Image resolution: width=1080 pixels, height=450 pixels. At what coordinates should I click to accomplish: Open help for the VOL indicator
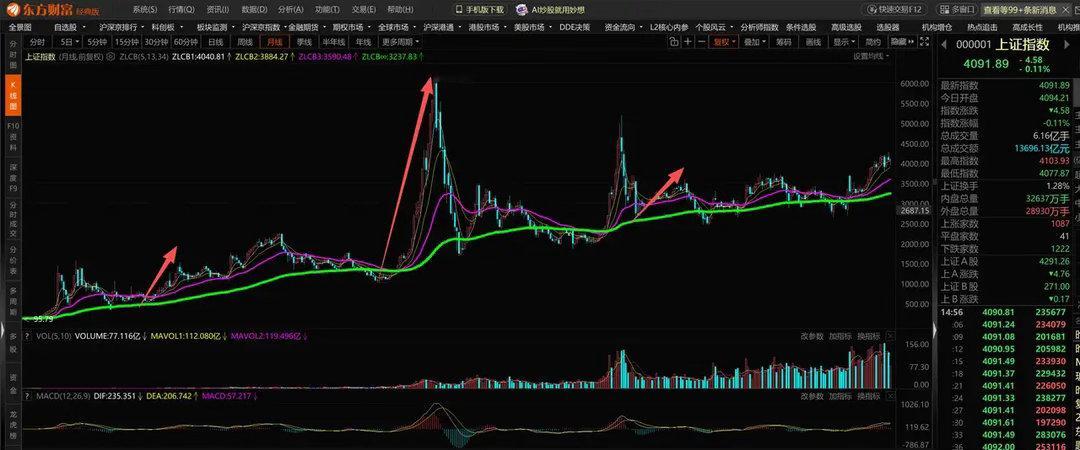pos(28,336)
